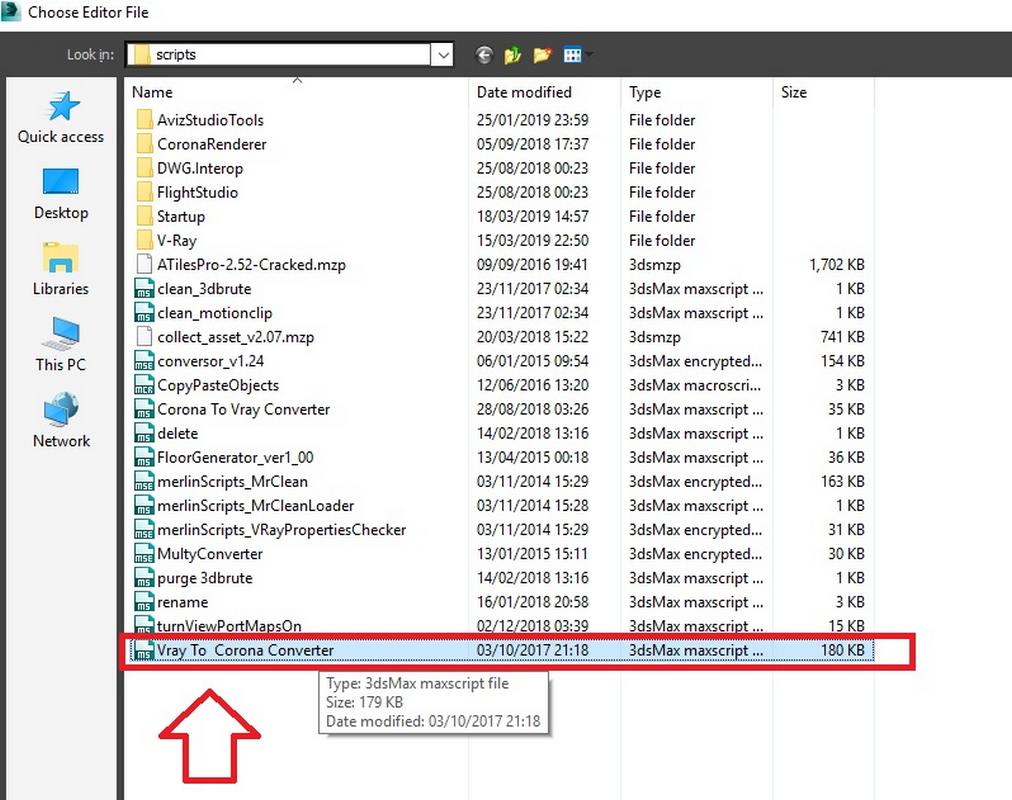The image size is (1012, 800).
Task: Sort by the Type column header
Action: [x=645, y=92]
